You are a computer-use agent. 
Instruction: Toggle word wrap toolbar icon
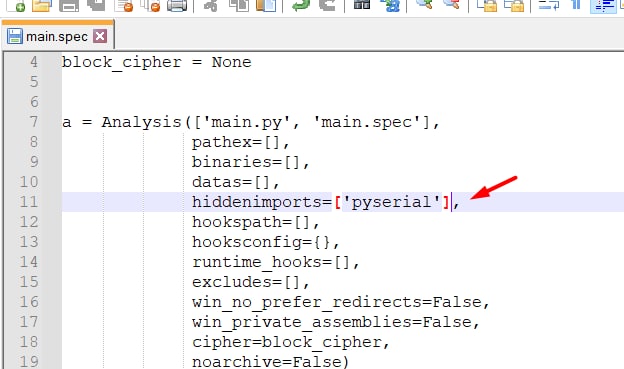click(549, 5)
